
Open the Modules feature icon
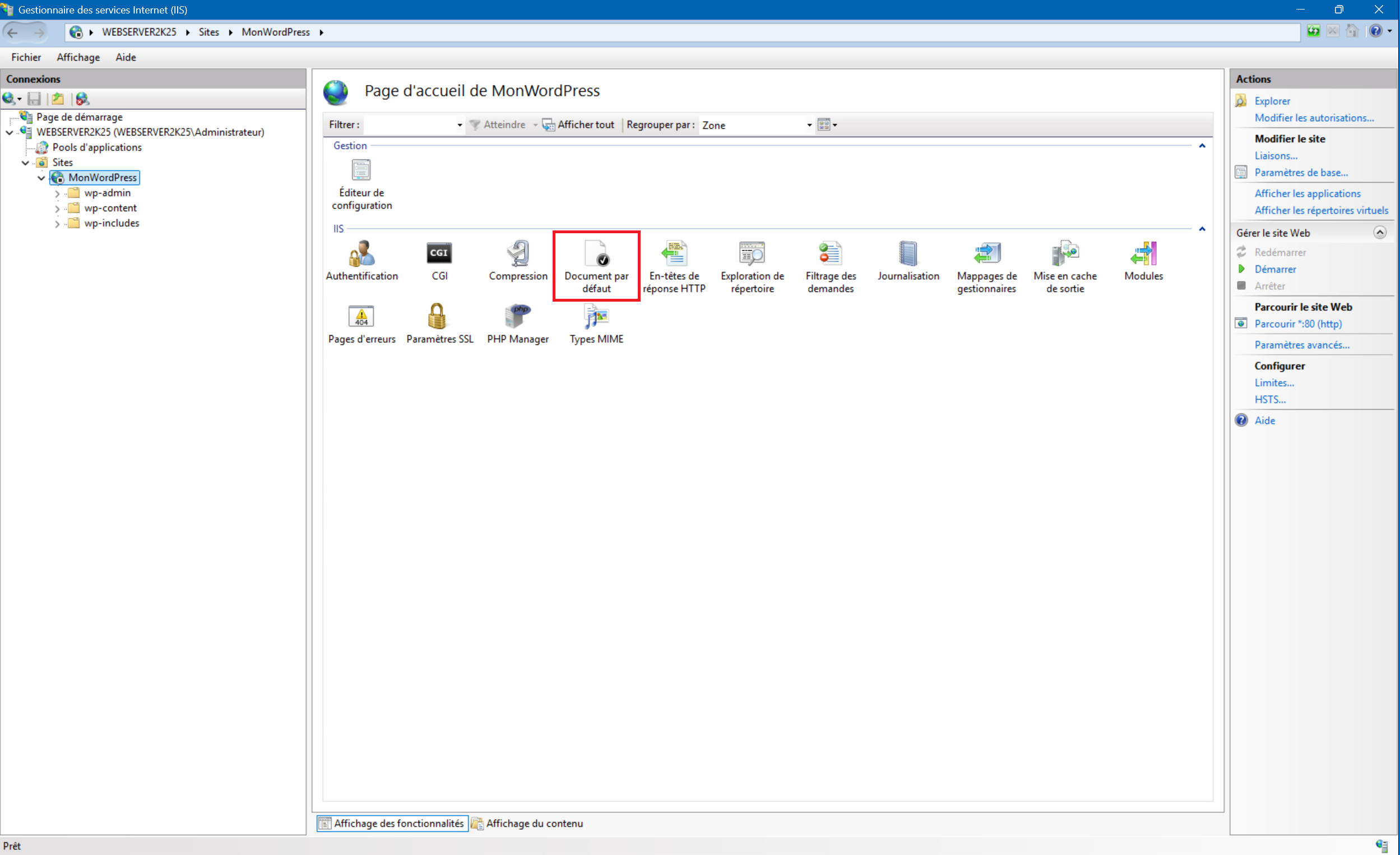1143,253
